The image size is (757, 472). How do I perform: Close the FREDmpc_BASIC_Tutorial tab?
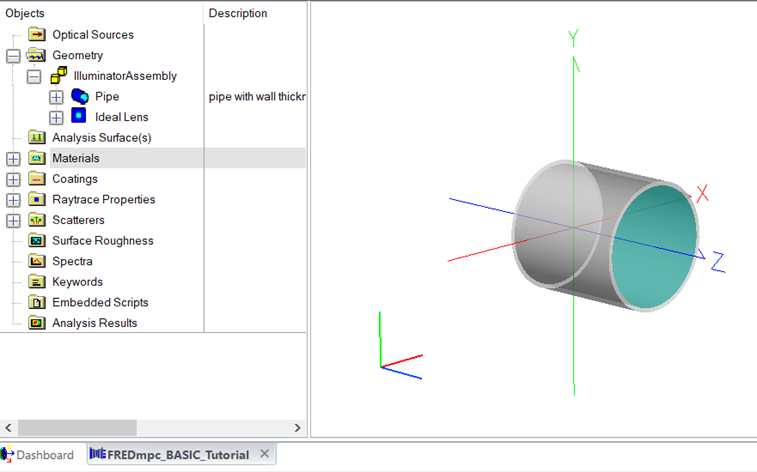click(265, 454)
